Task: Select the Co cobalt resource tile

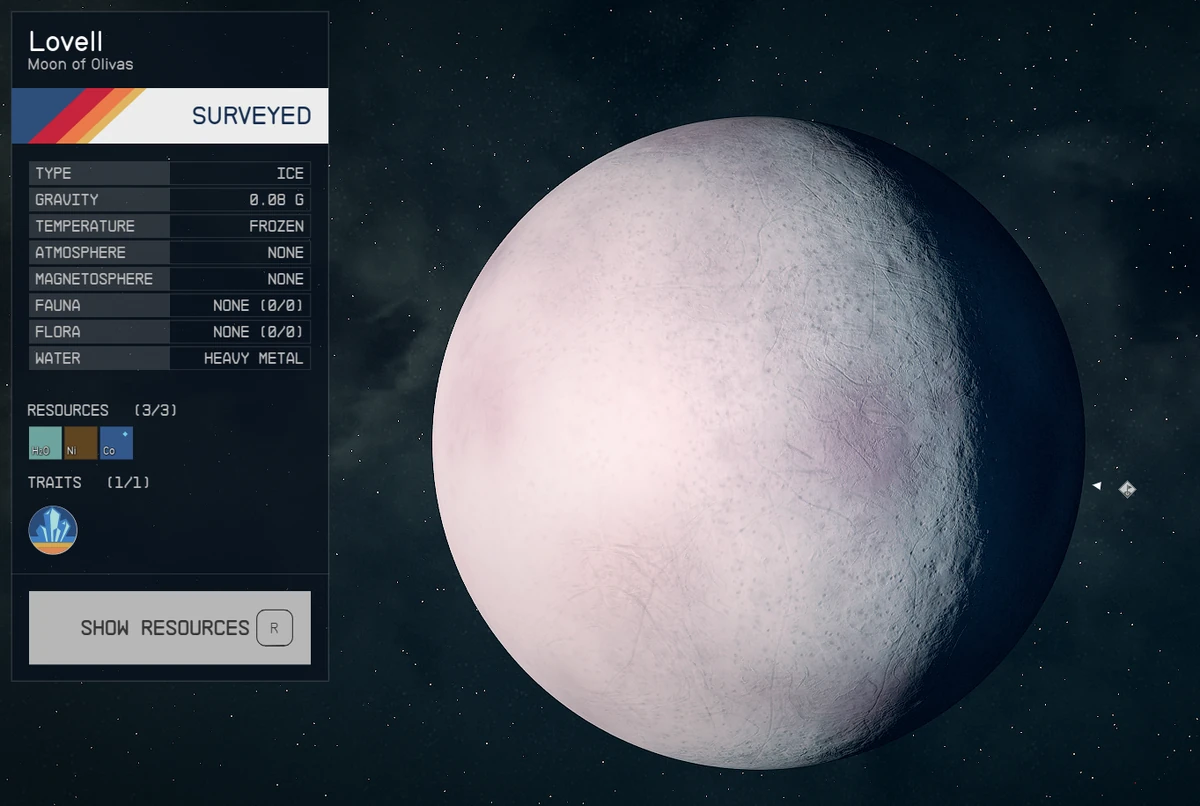Action: click(117, 443)
